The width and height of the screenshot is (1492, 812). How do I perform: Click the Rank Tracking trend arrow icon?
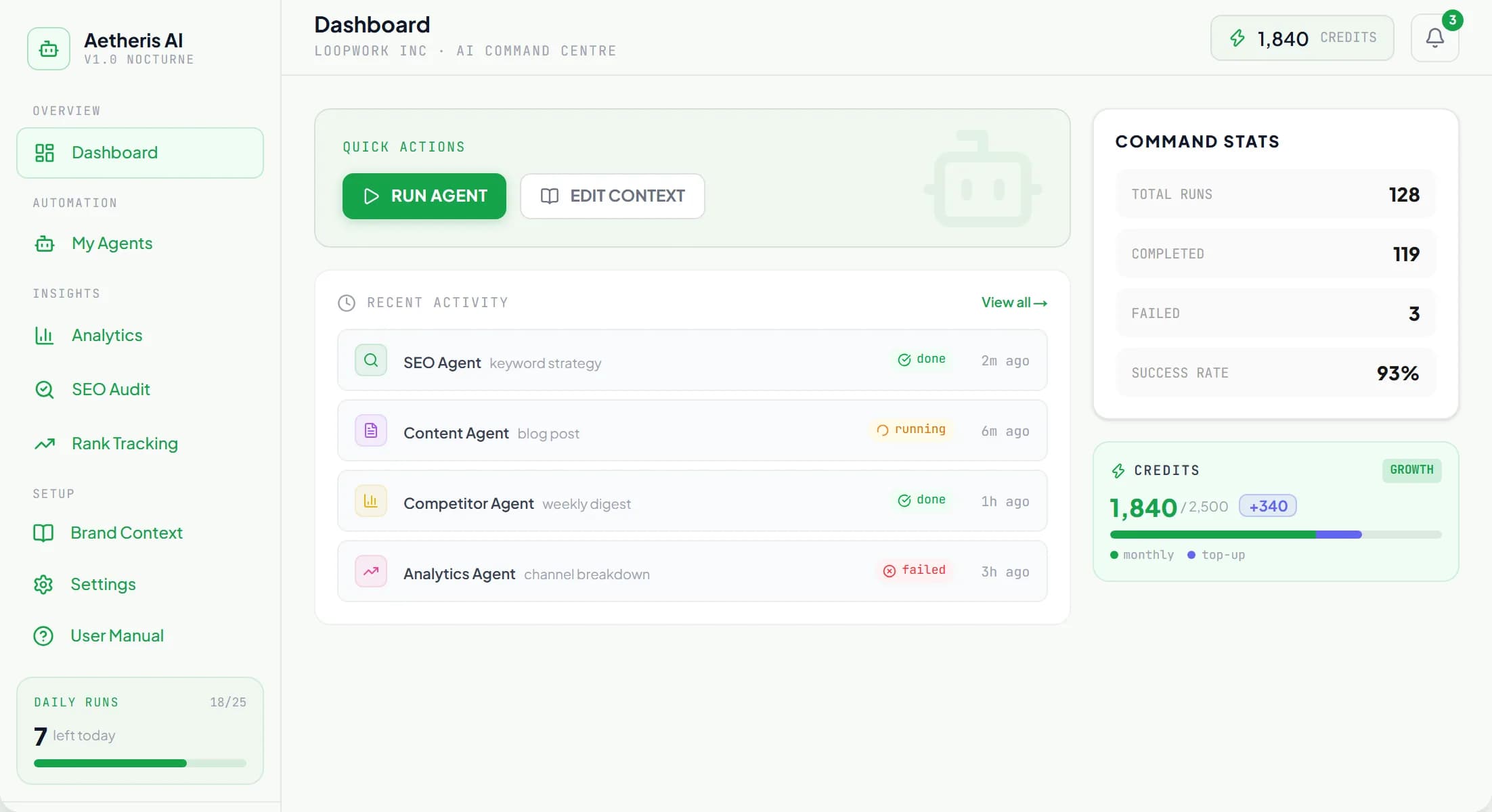pos(45,444)
